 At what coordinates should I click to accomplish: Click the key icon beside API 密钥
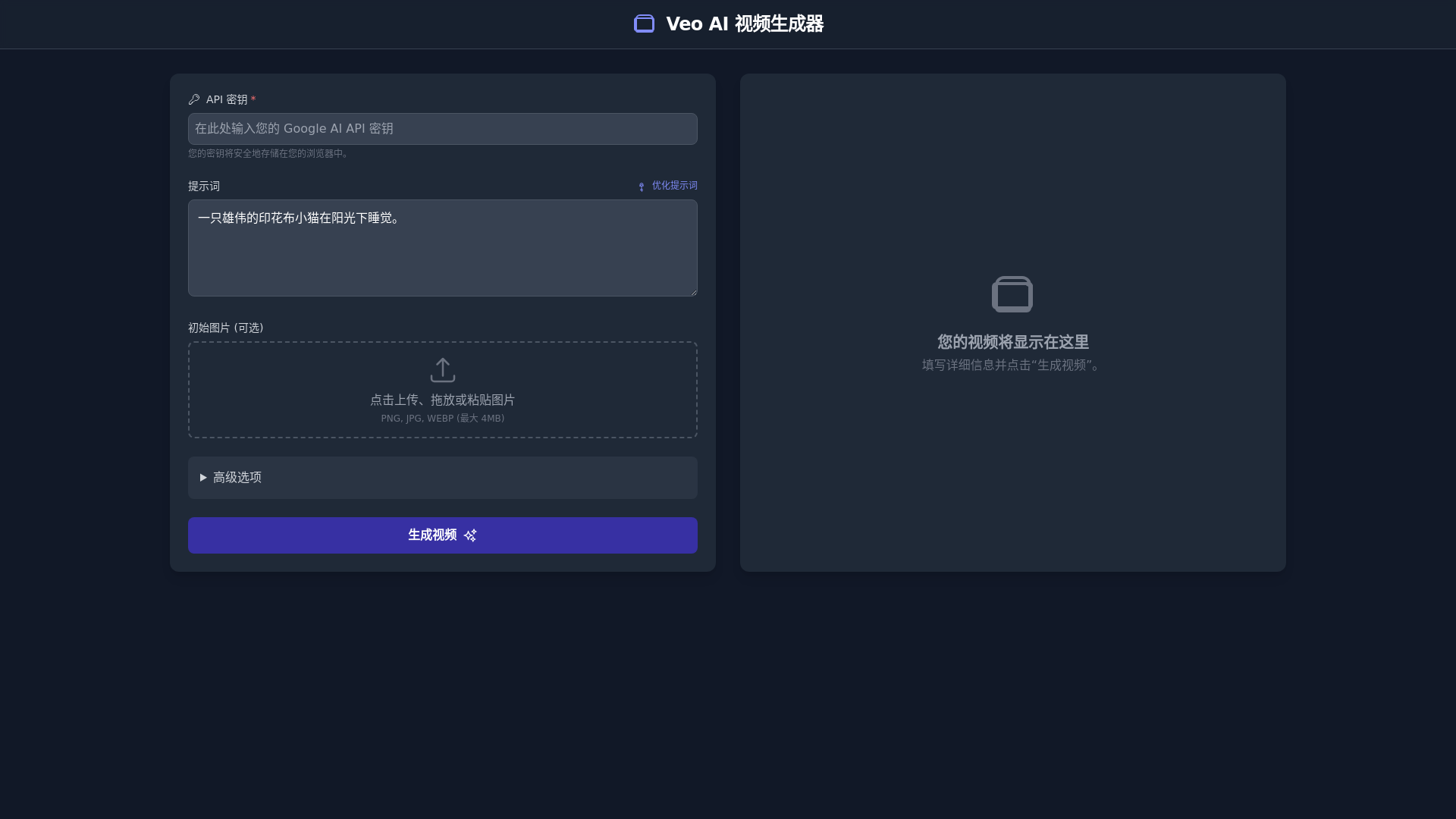[194, 99]
